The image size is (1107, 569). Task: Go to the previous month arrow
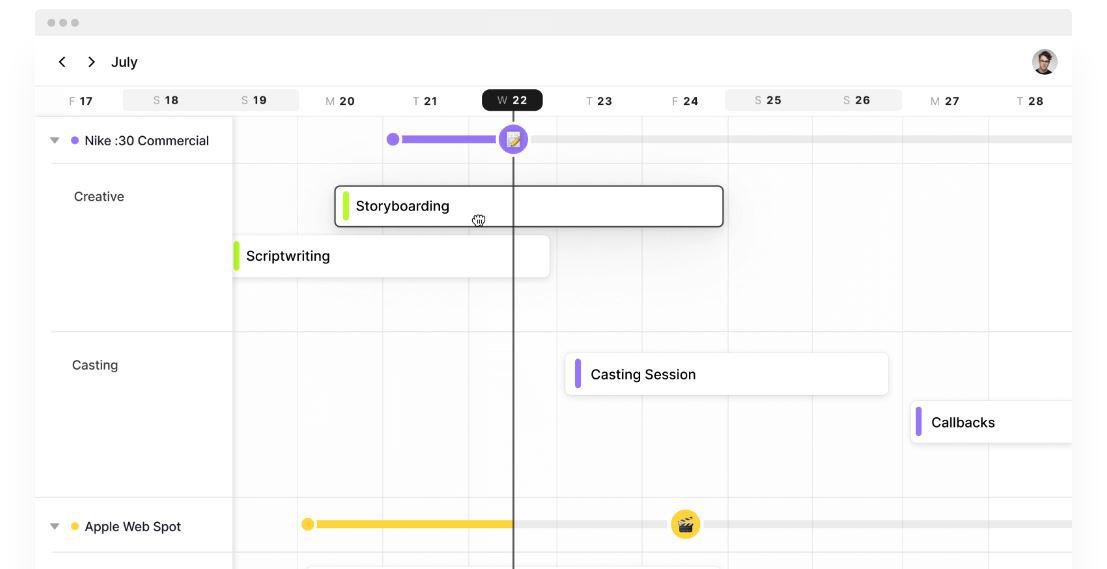[62, 62]
